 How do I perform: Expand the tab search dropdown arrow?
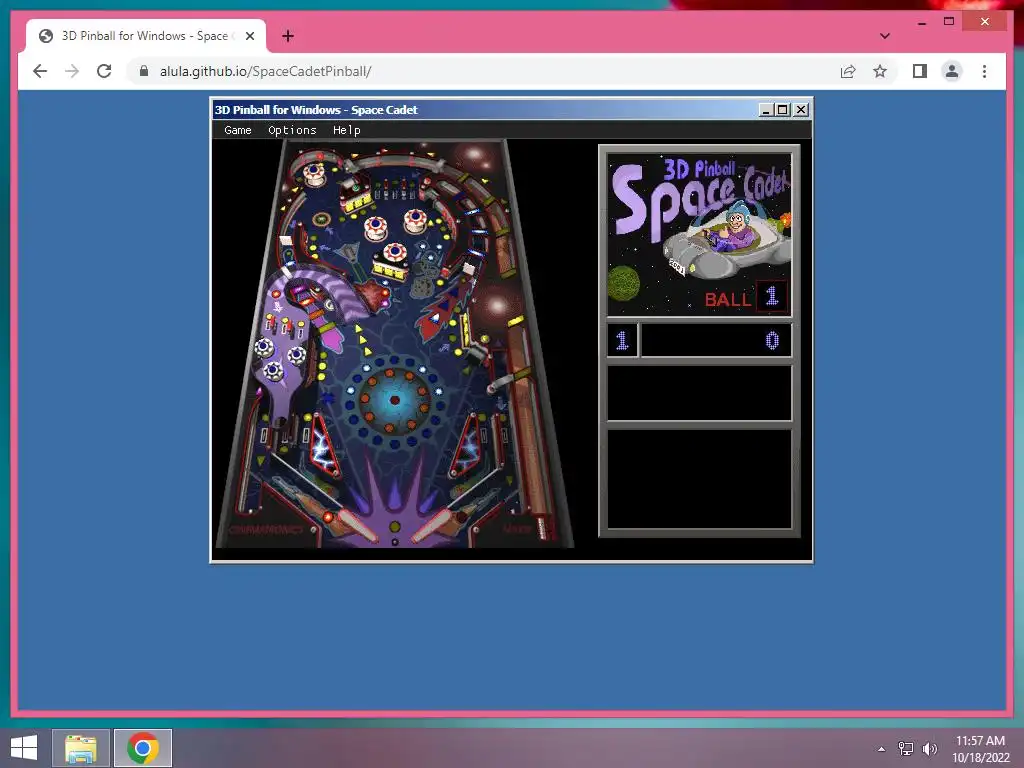point(884,36)
